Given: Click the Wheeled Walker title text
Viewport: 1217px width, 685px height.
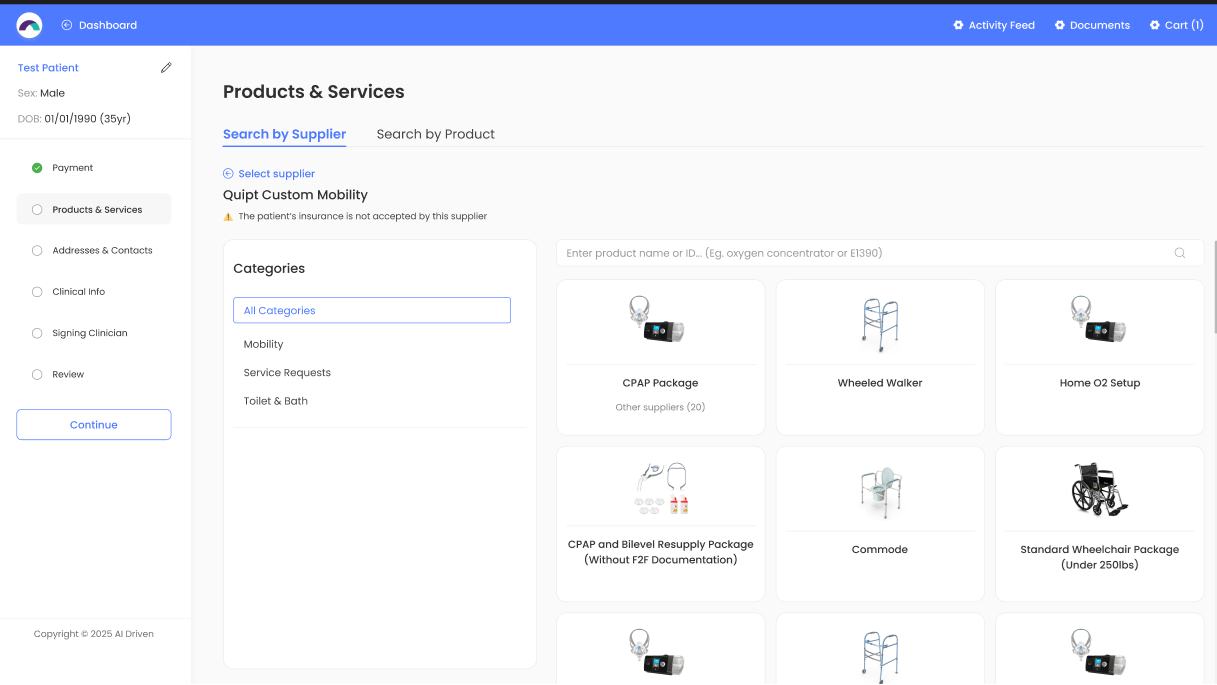Looking at the screenshot, I should click(x=880, y=383).
